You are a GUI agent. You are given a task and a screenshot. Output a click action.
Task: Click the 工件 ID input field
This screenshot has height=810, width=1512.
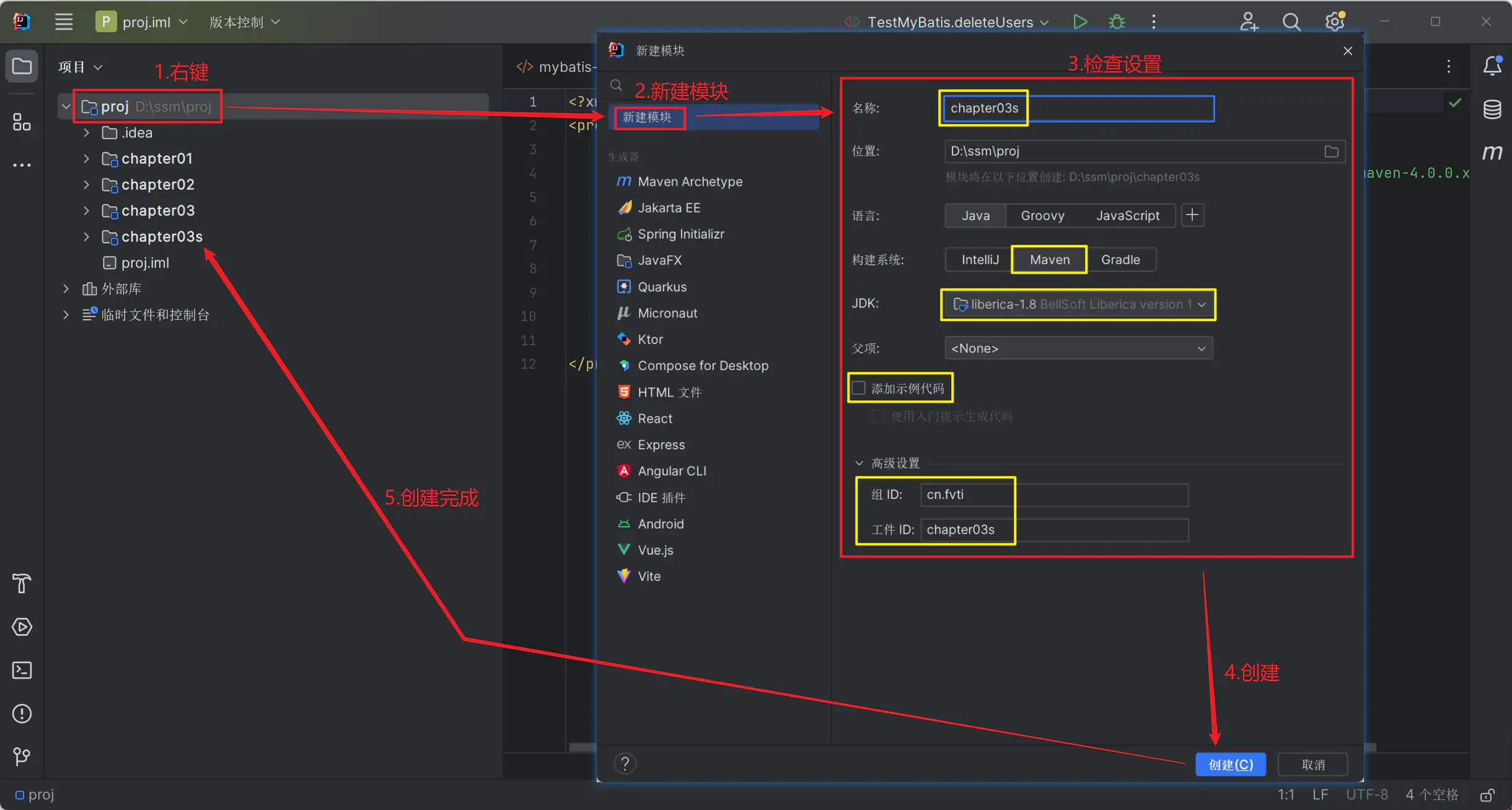tap(1054, 530)
